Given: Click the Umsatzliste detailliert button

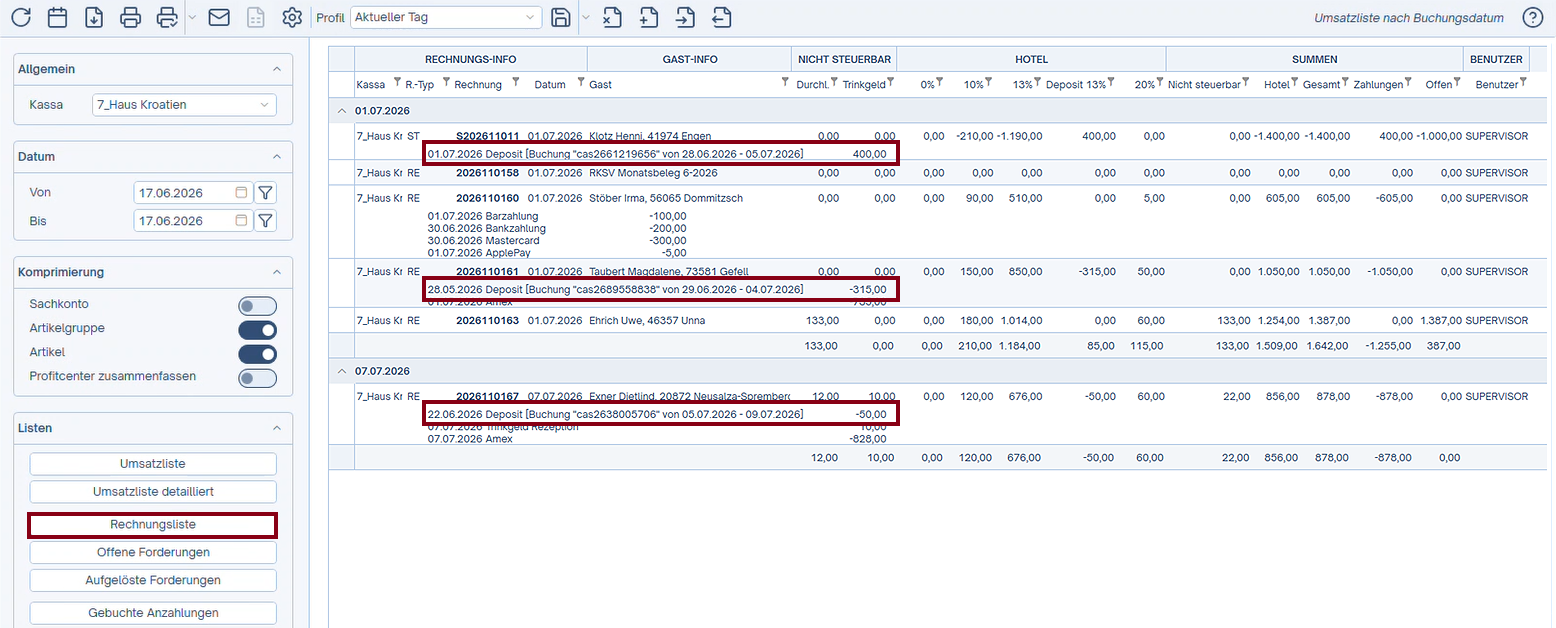Looking at the screenshot, I should pos(153,492).
